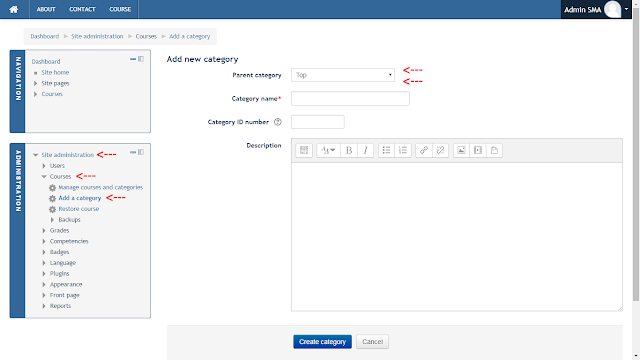Image resolution: width=640 pixels, height=360 pixels.
Task: Dock the Administration block
Action: pos(141,152)
